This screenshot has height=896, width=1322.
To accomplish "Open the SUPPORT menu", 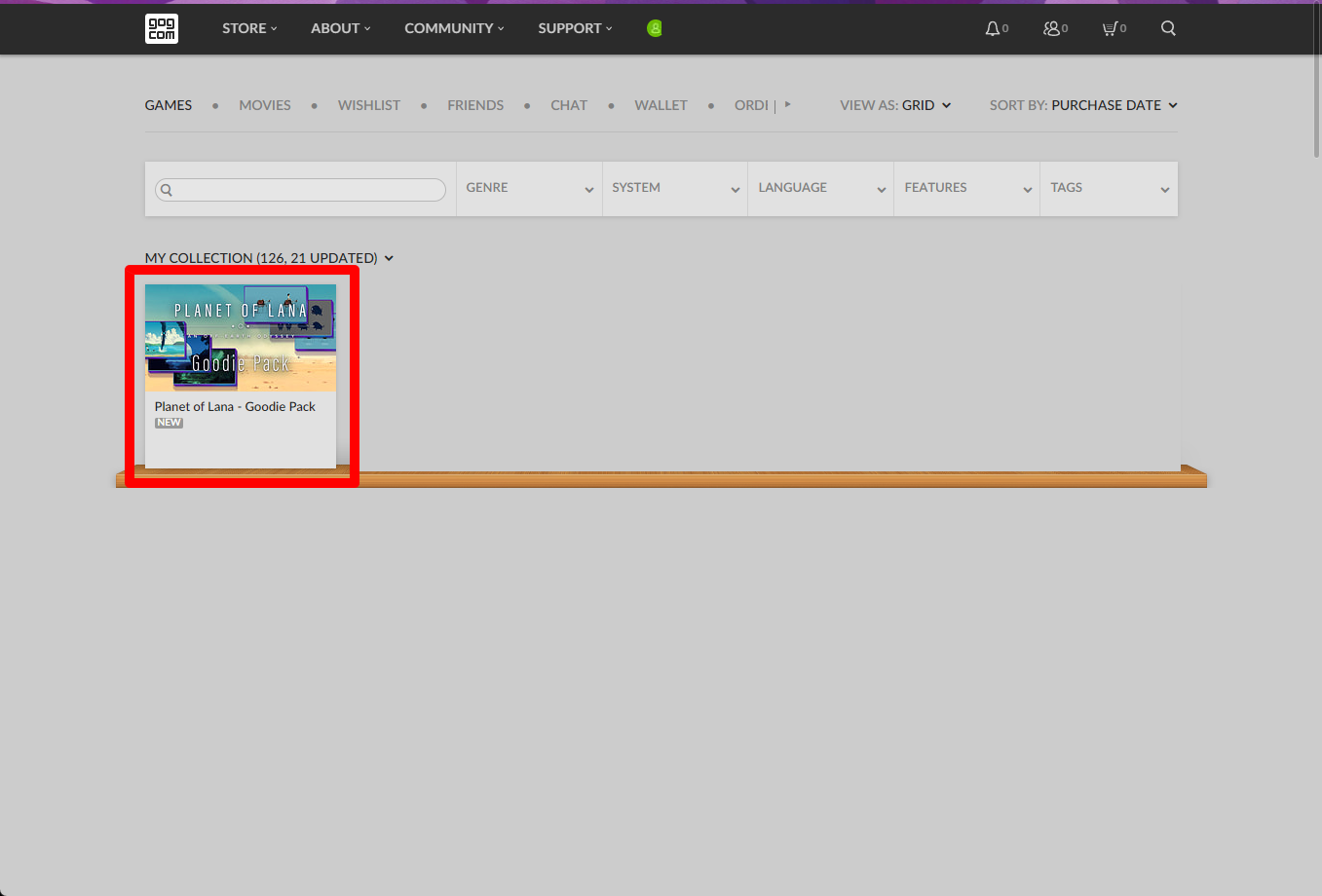I will tap(575, 28).
